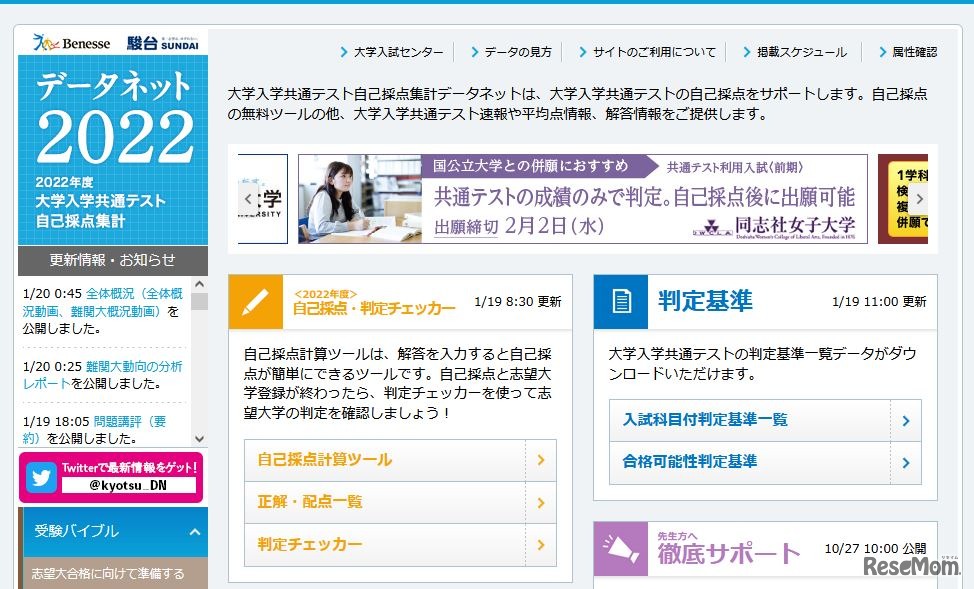The width and height of the screenshot is (974, 589).
Task: Click the arrow next to 自己採点計算ツール
Action: [540, 460]
